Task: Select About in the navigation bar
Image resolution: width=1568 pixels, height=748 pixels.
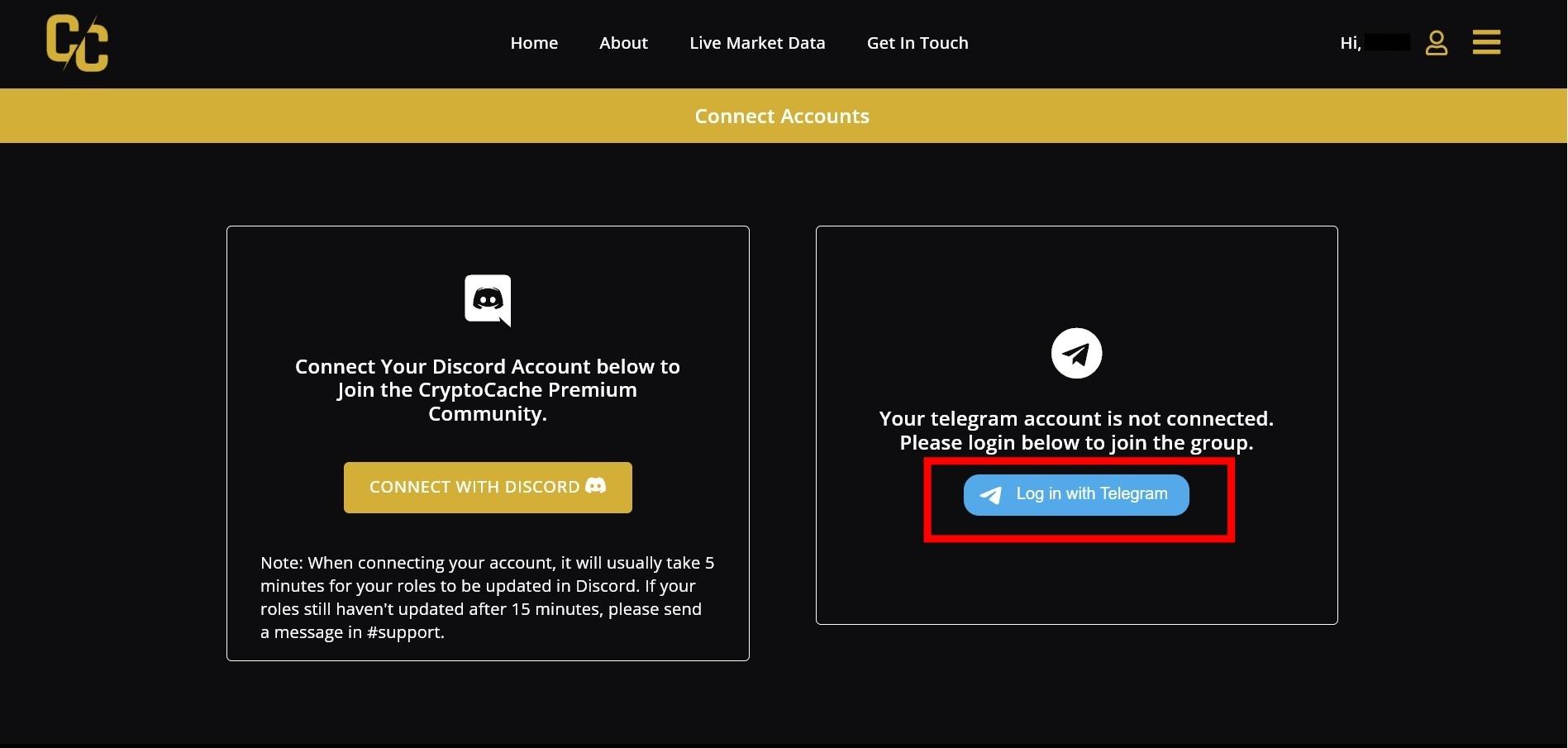Action: [x=623, y=42]
